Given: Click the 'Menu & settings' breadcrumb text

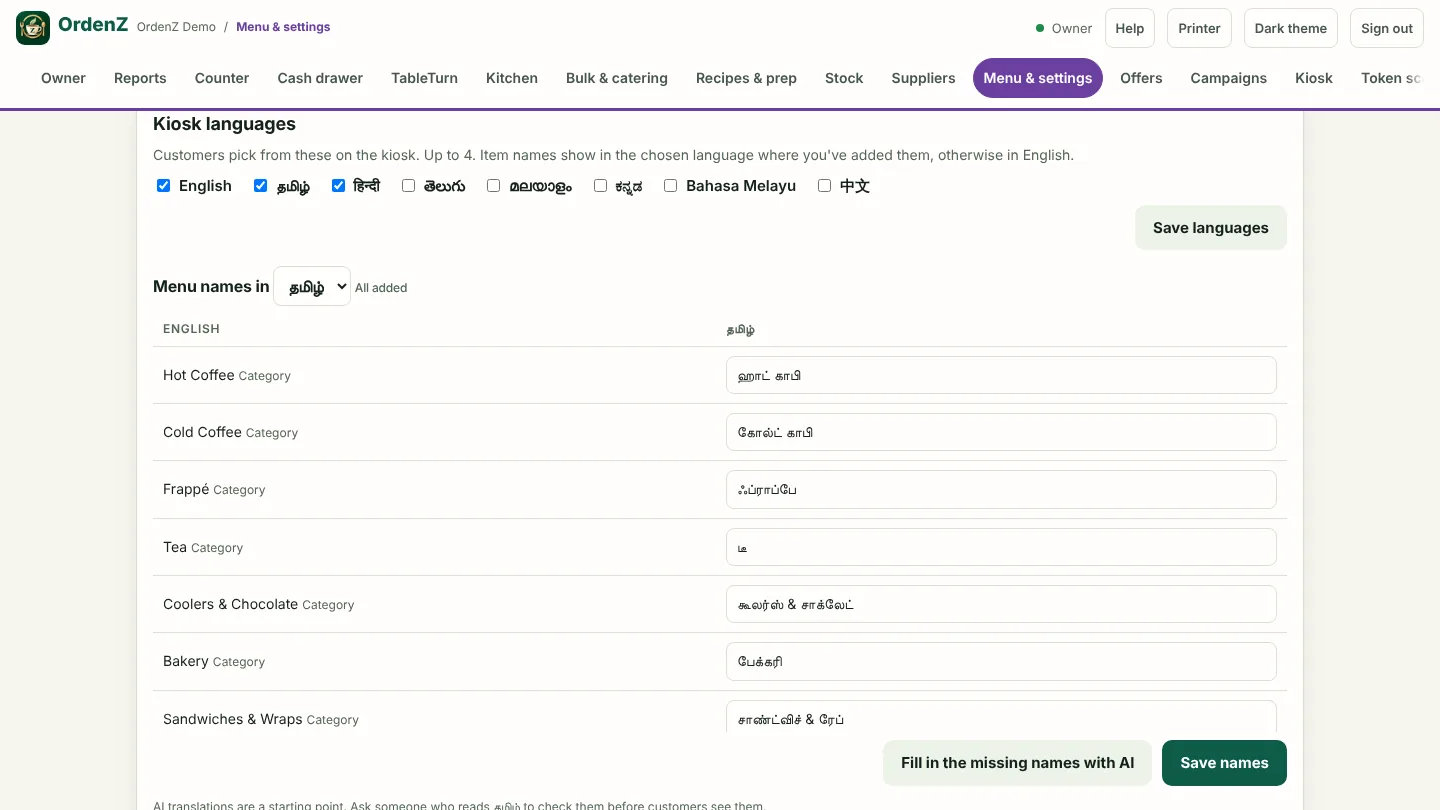Looking at the screenshot, I should click(283, 27).
